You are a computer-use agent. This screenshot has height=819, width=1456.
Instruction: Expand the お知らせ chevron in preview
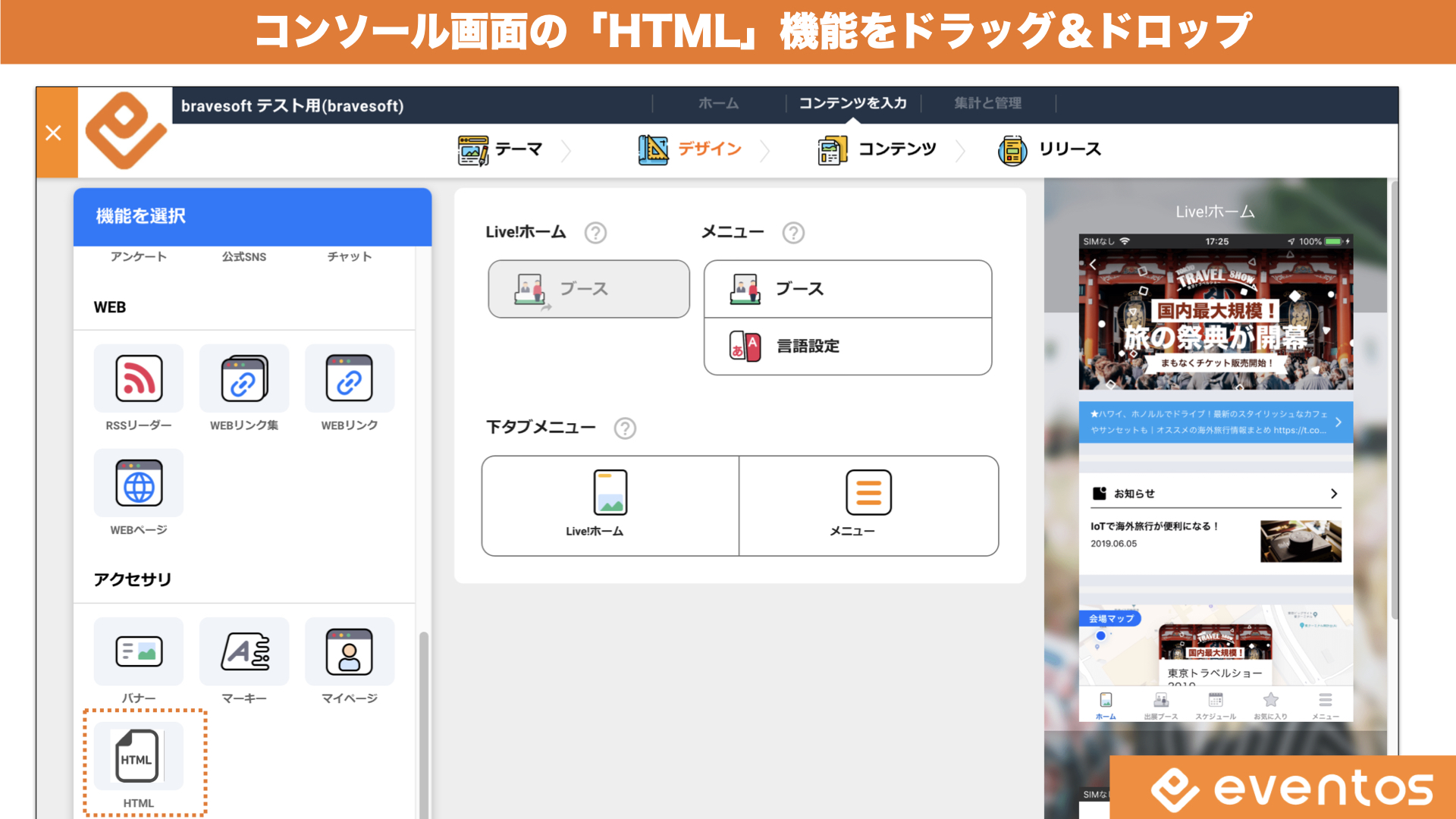pyautogui.click(x=1334, y=494)
